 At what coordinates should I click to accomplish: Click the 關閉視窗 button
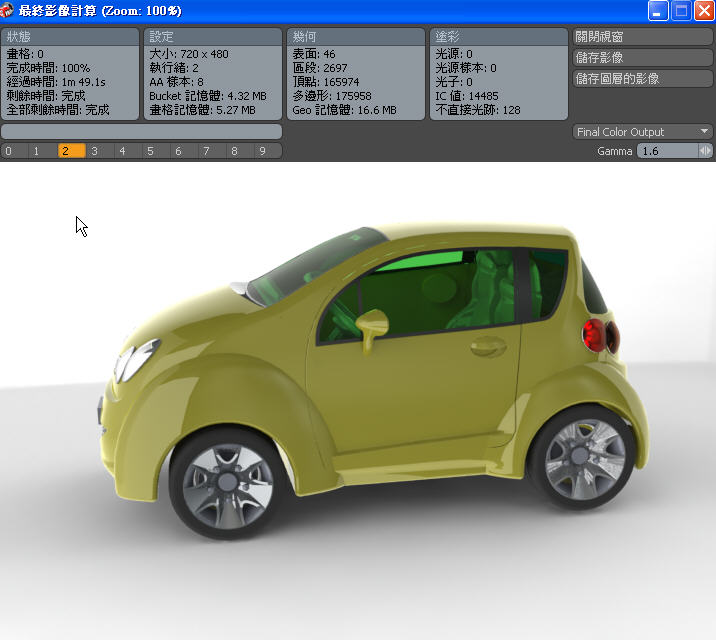[642, 37]
